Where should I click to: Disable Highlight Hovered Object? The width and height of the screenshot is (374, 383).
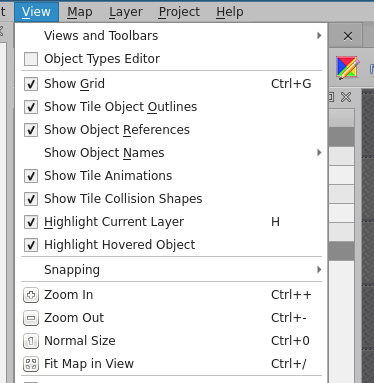click(x=31, y=245)
